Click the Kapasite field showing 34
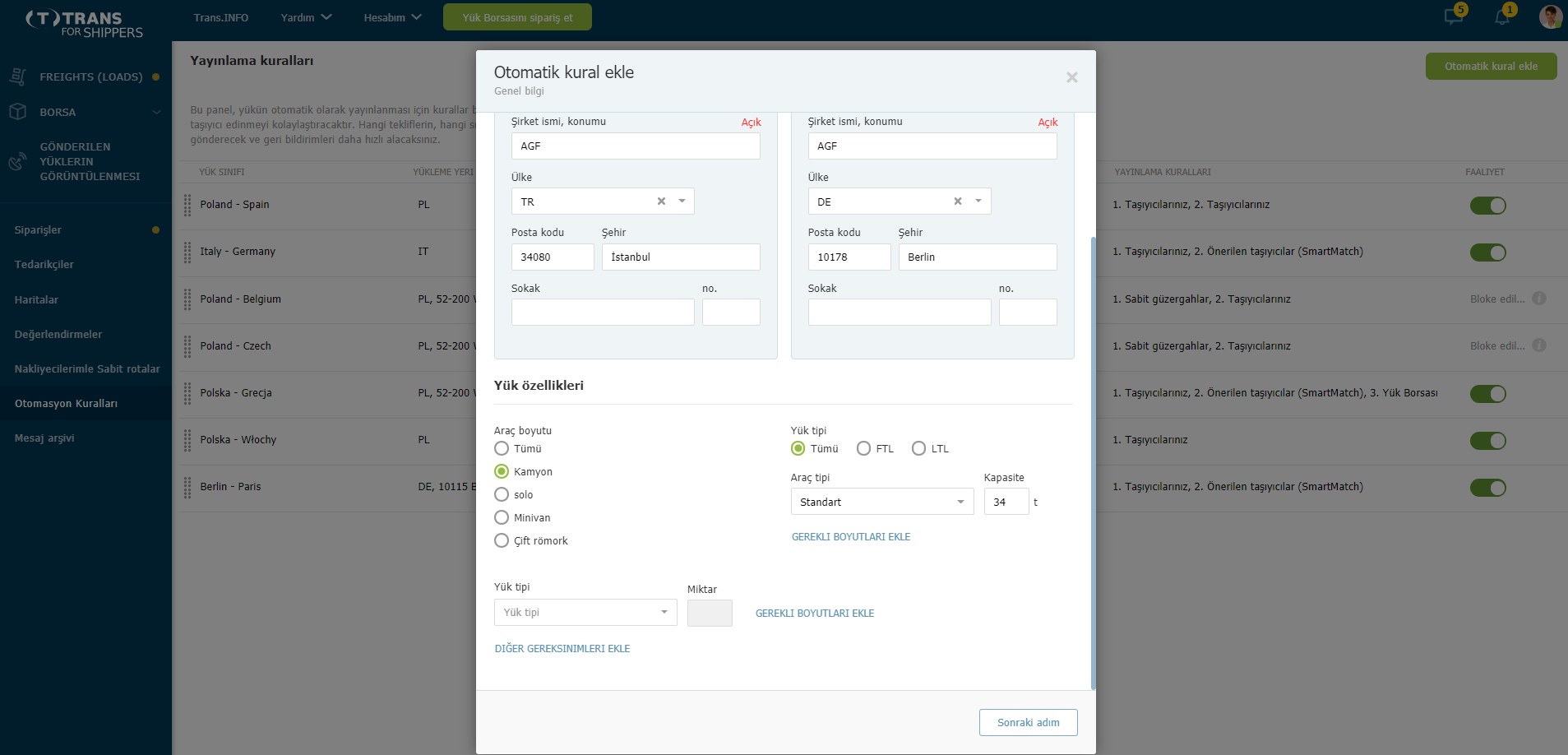Image resolution: width=1568 pixels, height=755 pixels. tap(1006, 502)
